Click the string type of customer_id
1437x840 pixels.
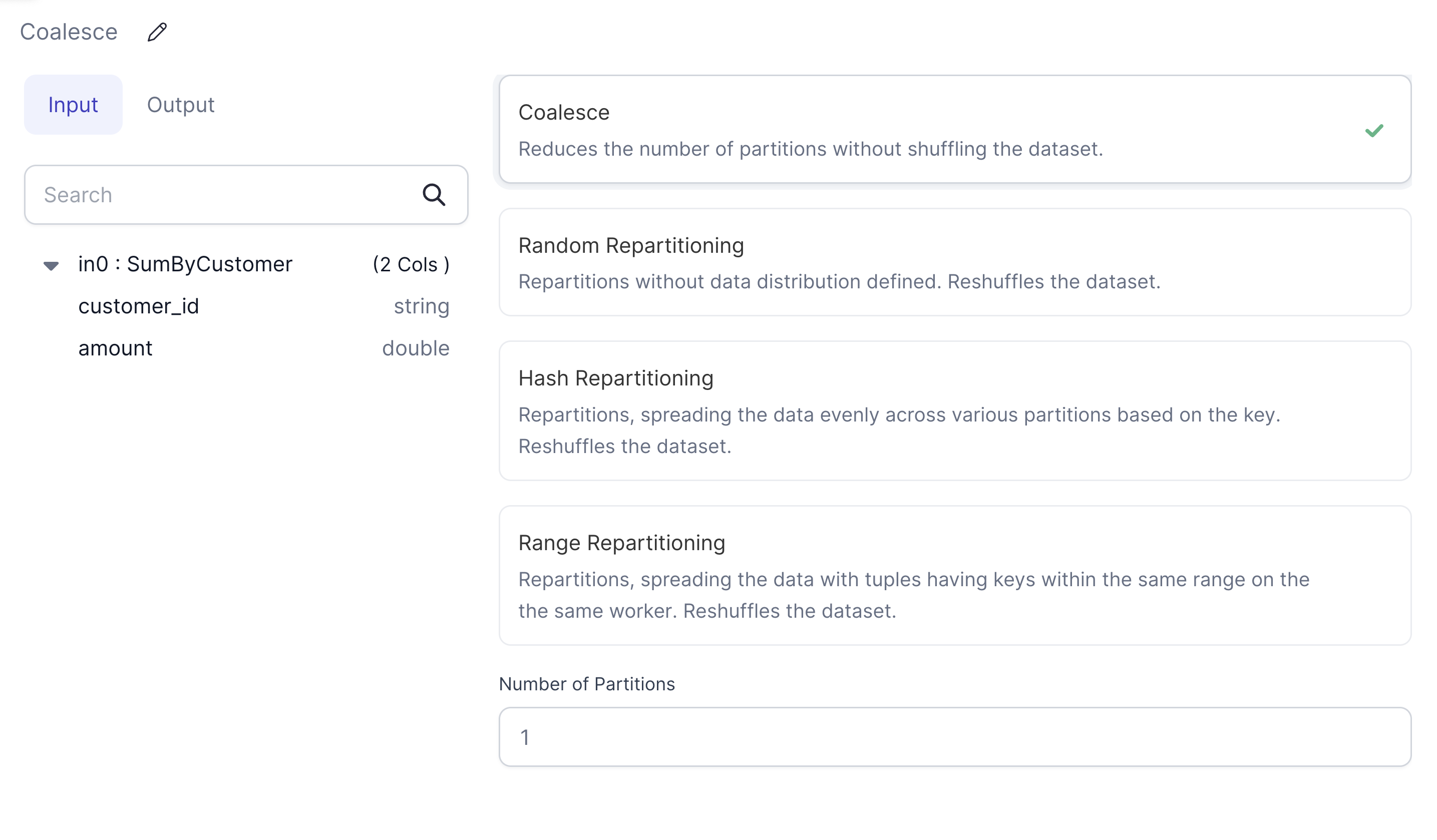[422, 306]
